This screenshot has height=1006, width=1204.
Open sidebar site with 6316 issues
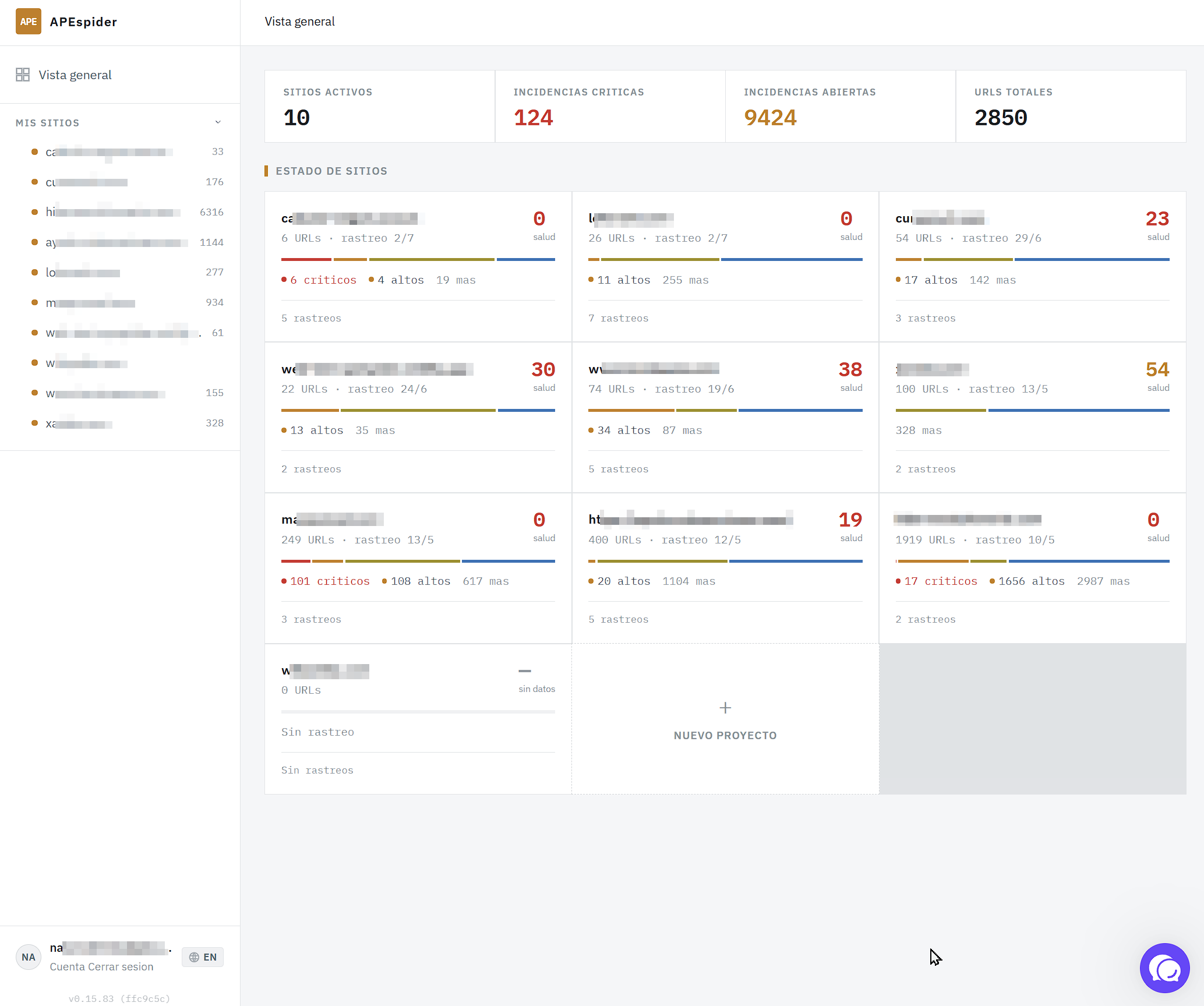pyautogui.click(x=127, y=212)
